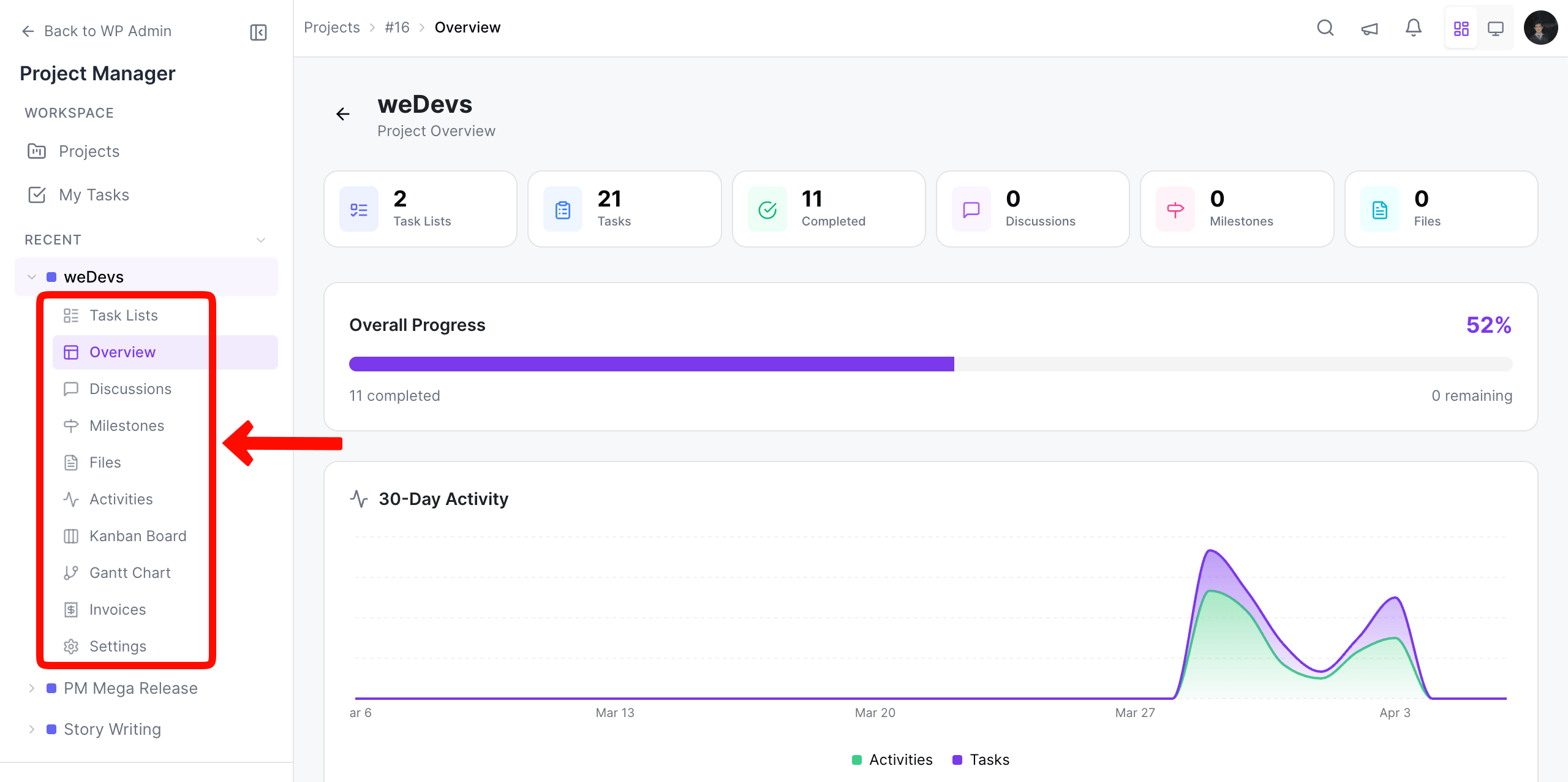The width and height of the screenshot is (1568, 782).
Task: Open the Kanban Board view for weDevs
Action: click(138, 536)
